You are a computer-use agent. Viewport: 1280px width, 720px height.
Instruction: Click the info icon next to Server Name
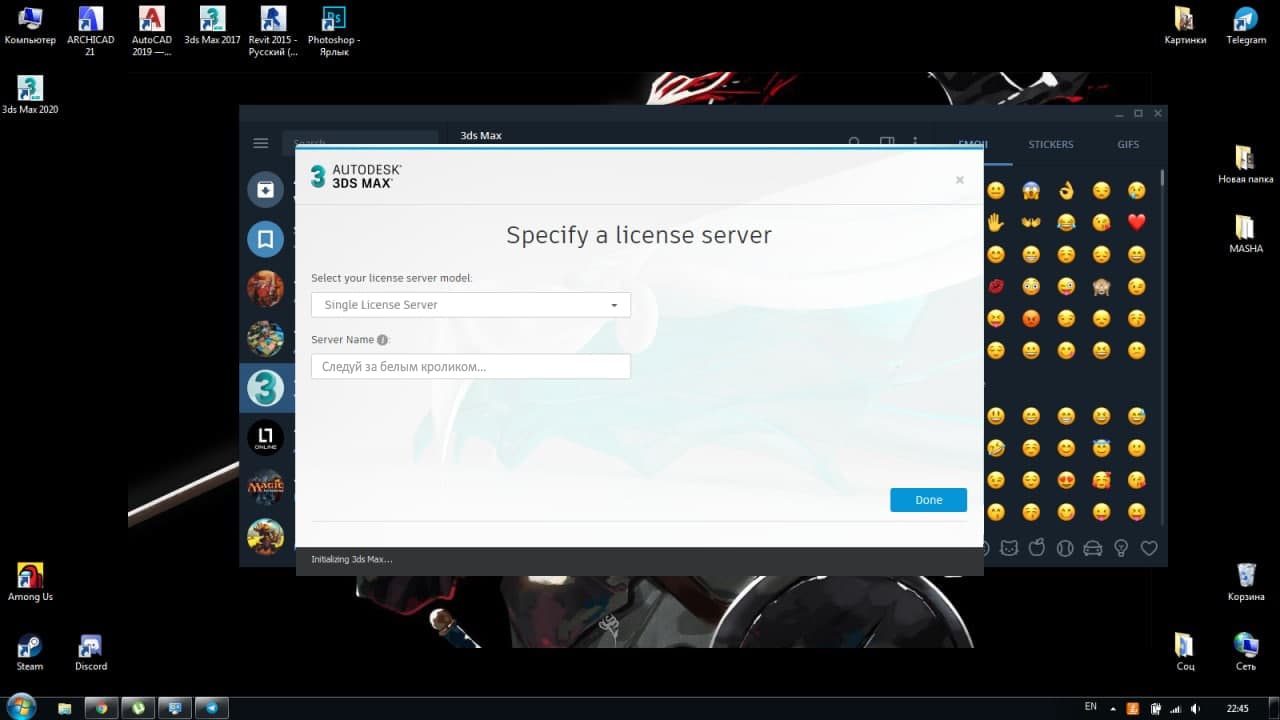pos(382,340)
